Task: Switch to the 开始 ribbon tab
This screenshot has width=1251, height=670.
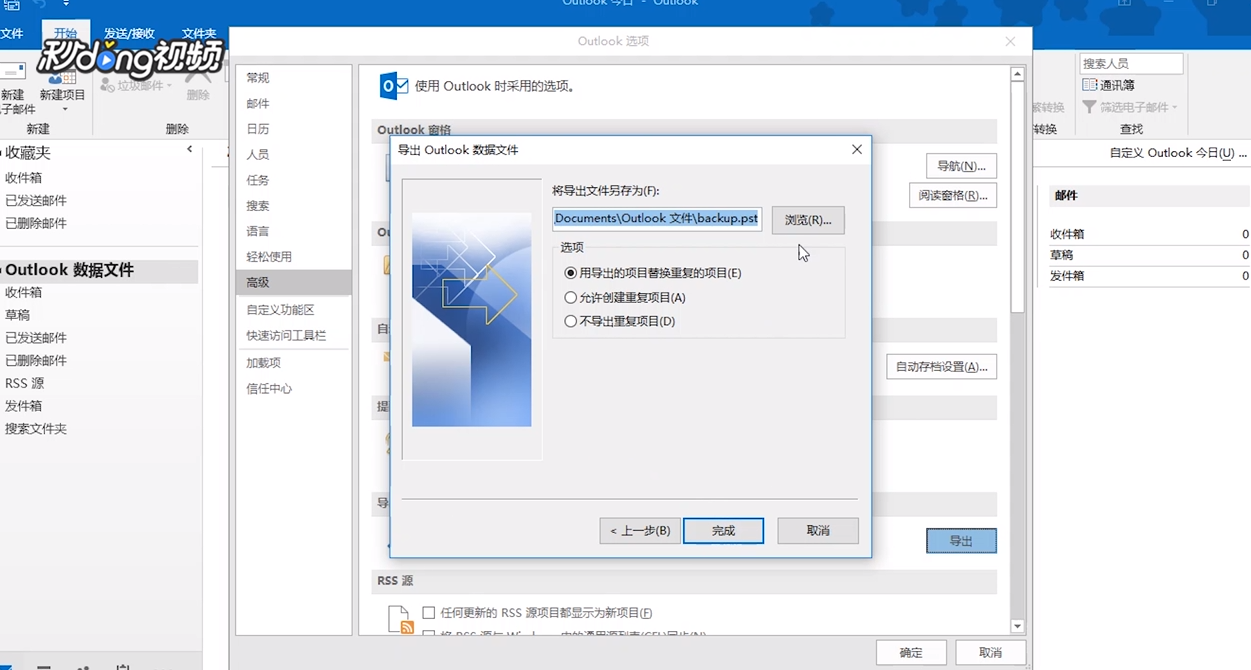Action: tap(66, 34)
